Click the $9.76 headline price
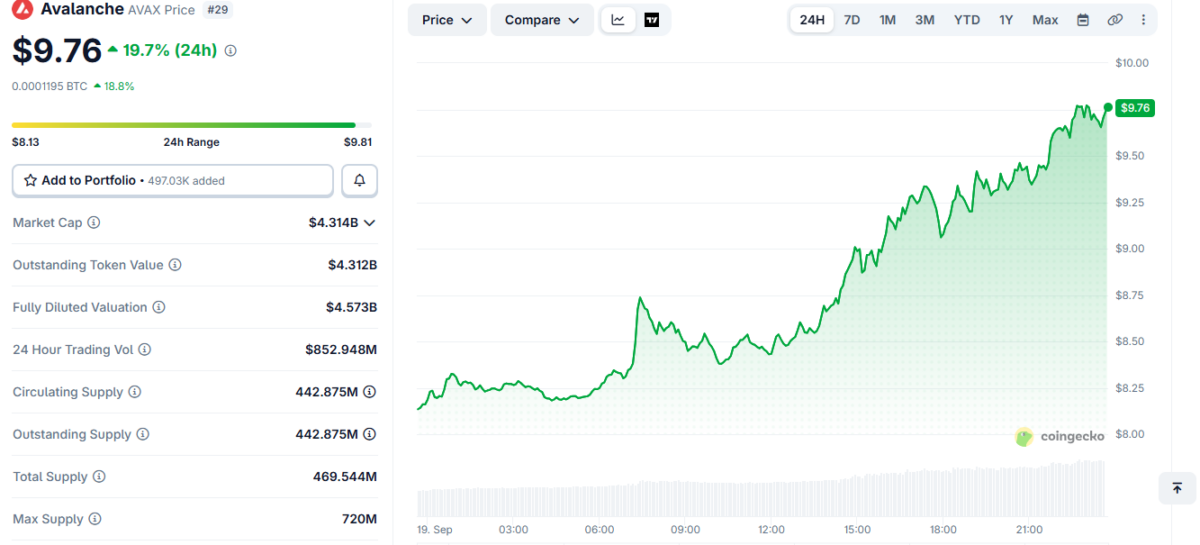This screenshot has width=1200, height=545. 57,50
